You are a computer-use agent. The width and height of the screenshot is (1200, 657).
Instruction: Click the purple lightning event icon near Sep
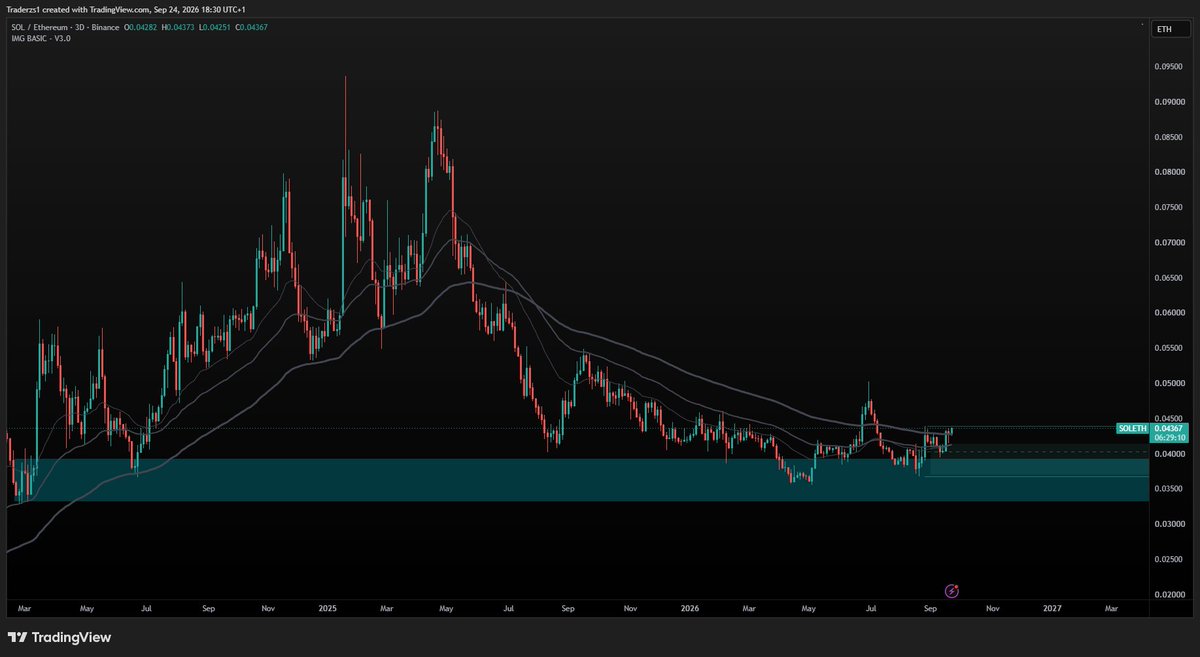point(952,591)
